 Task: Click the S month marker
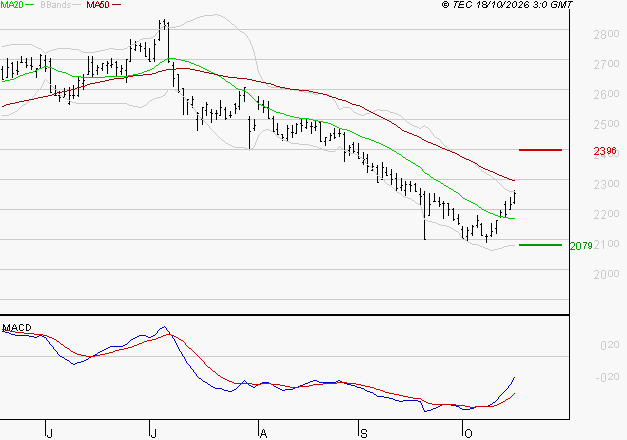point(363,434)
